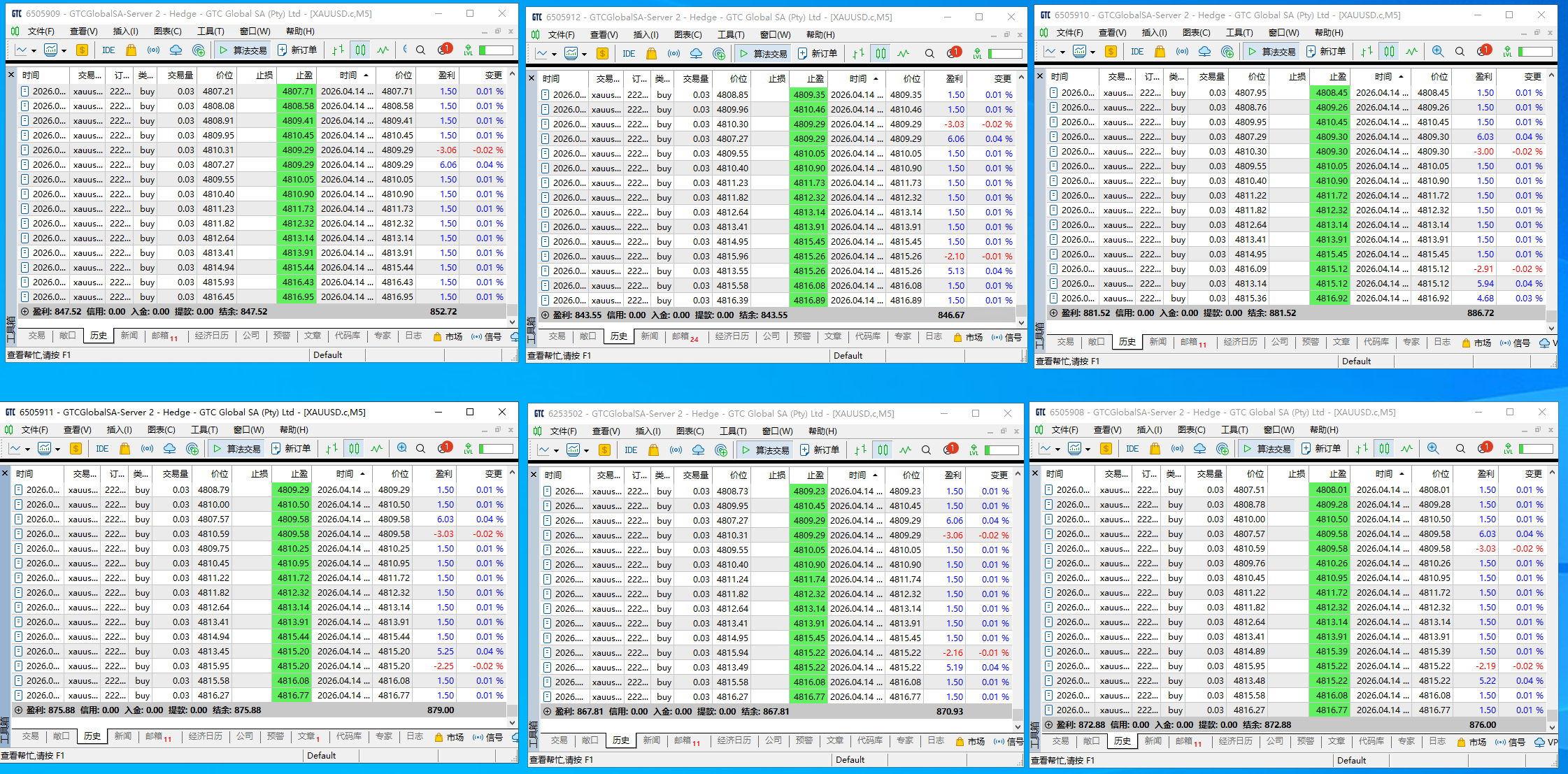Image resolution: width=1568 pixels, height=774 pixels.
Task: Click the green connection level bar in window 6505909
Action: point(496,50)
